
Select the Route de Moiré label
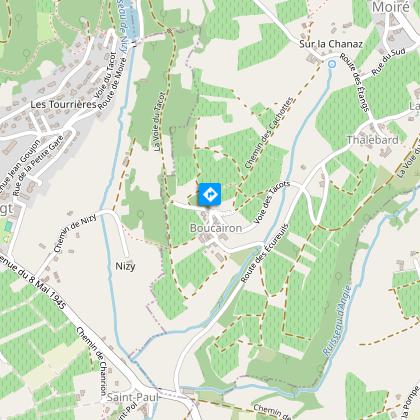(x=113, y=83)
